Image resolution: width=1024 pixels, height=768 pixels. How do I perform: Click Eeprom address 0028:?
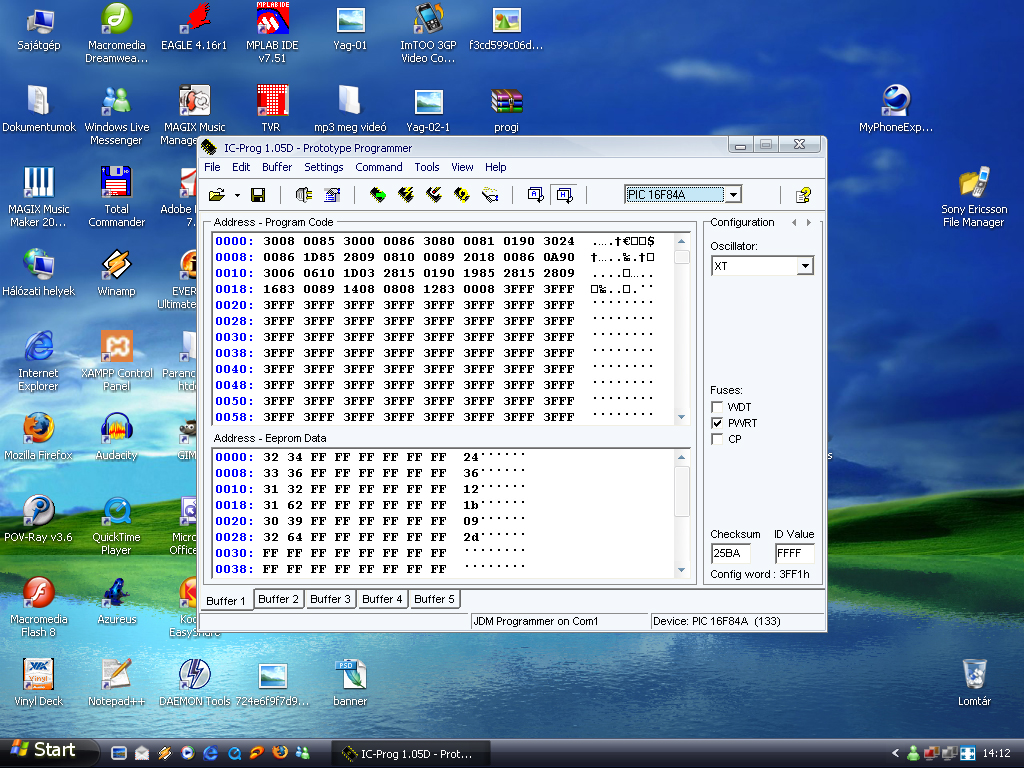click(234, 537)
